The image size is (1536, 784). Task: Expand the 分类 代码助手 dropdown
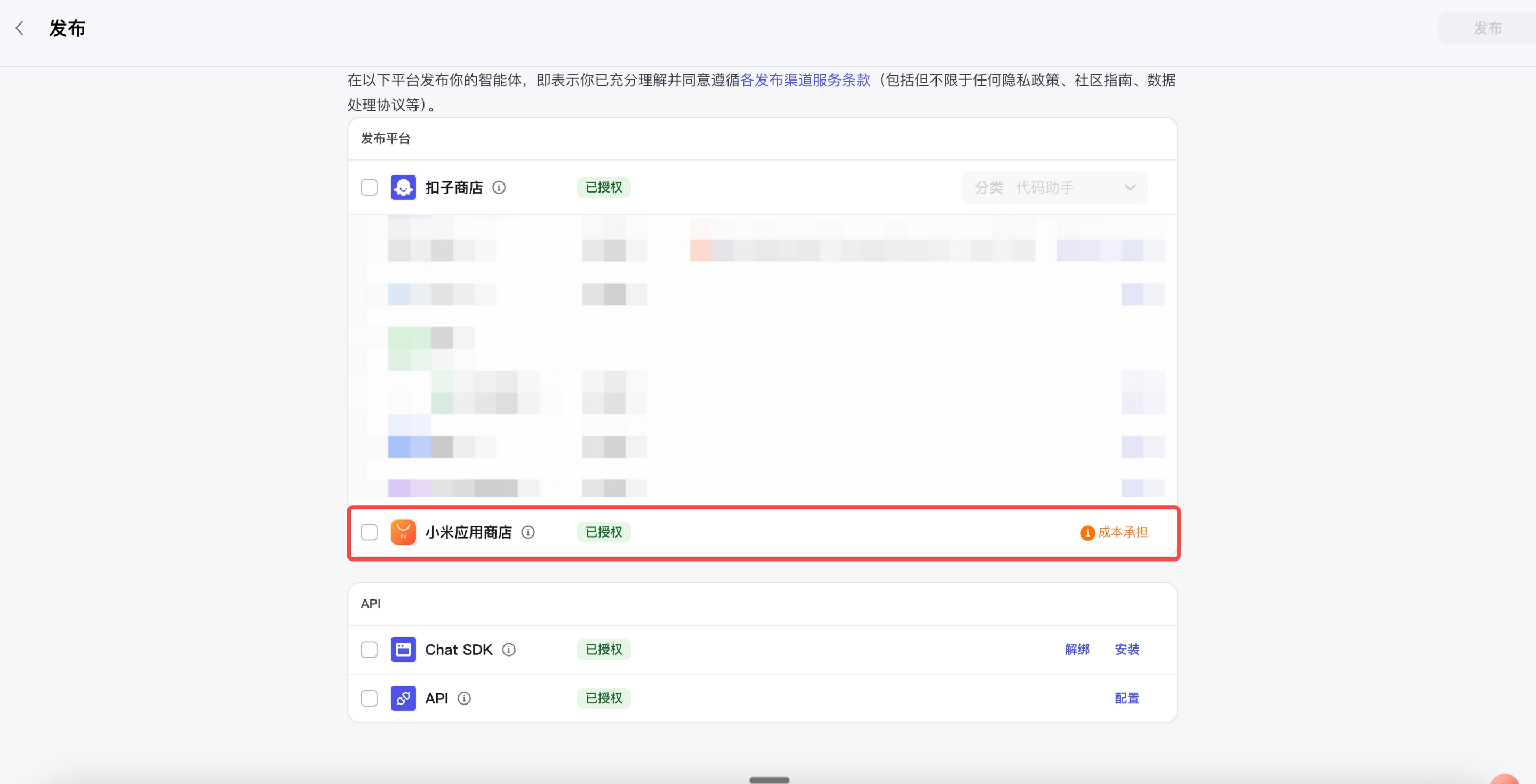click(1054, 187)
